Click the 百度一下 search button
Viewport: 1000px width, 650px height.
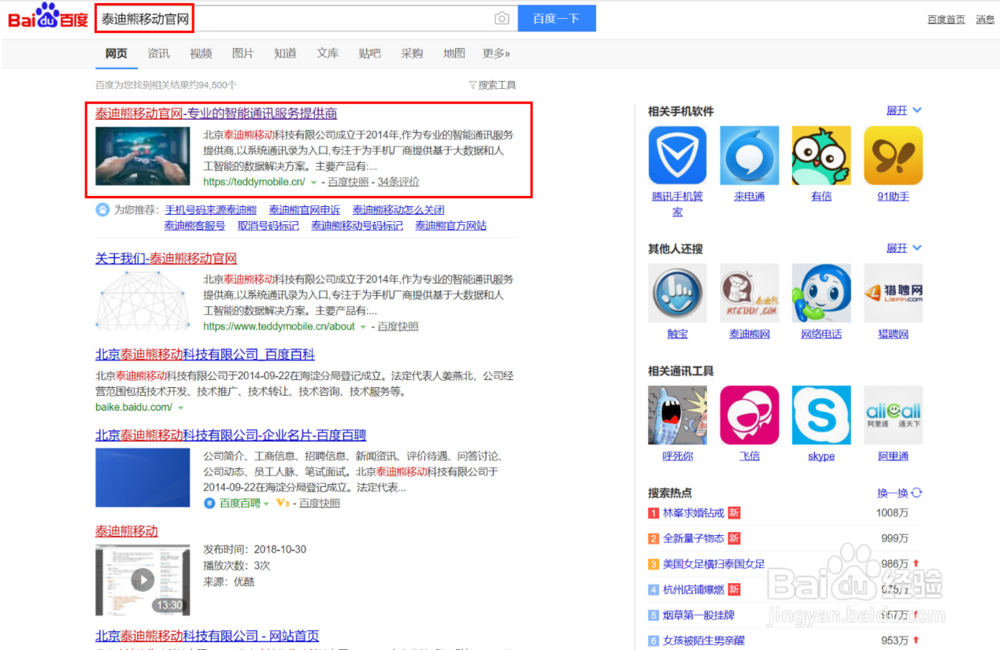pos(557,18)
